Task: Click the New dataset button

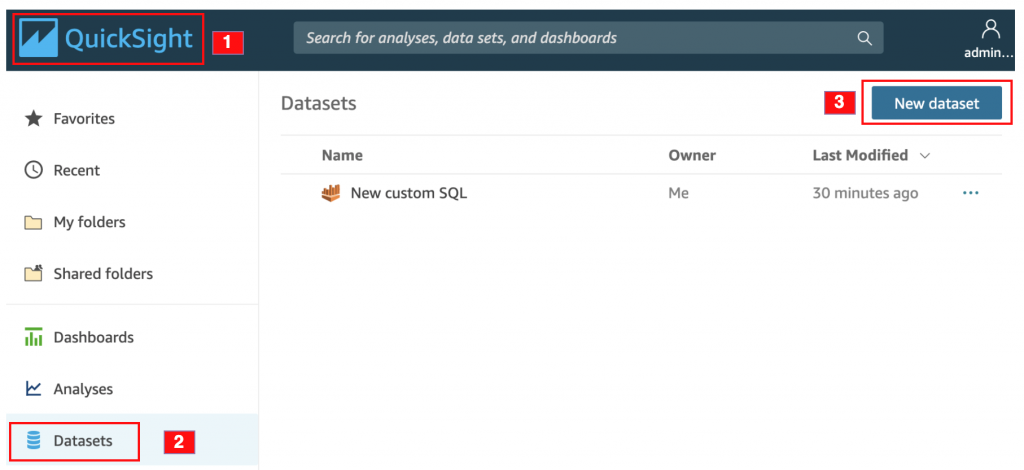Action: coord(936,103)
